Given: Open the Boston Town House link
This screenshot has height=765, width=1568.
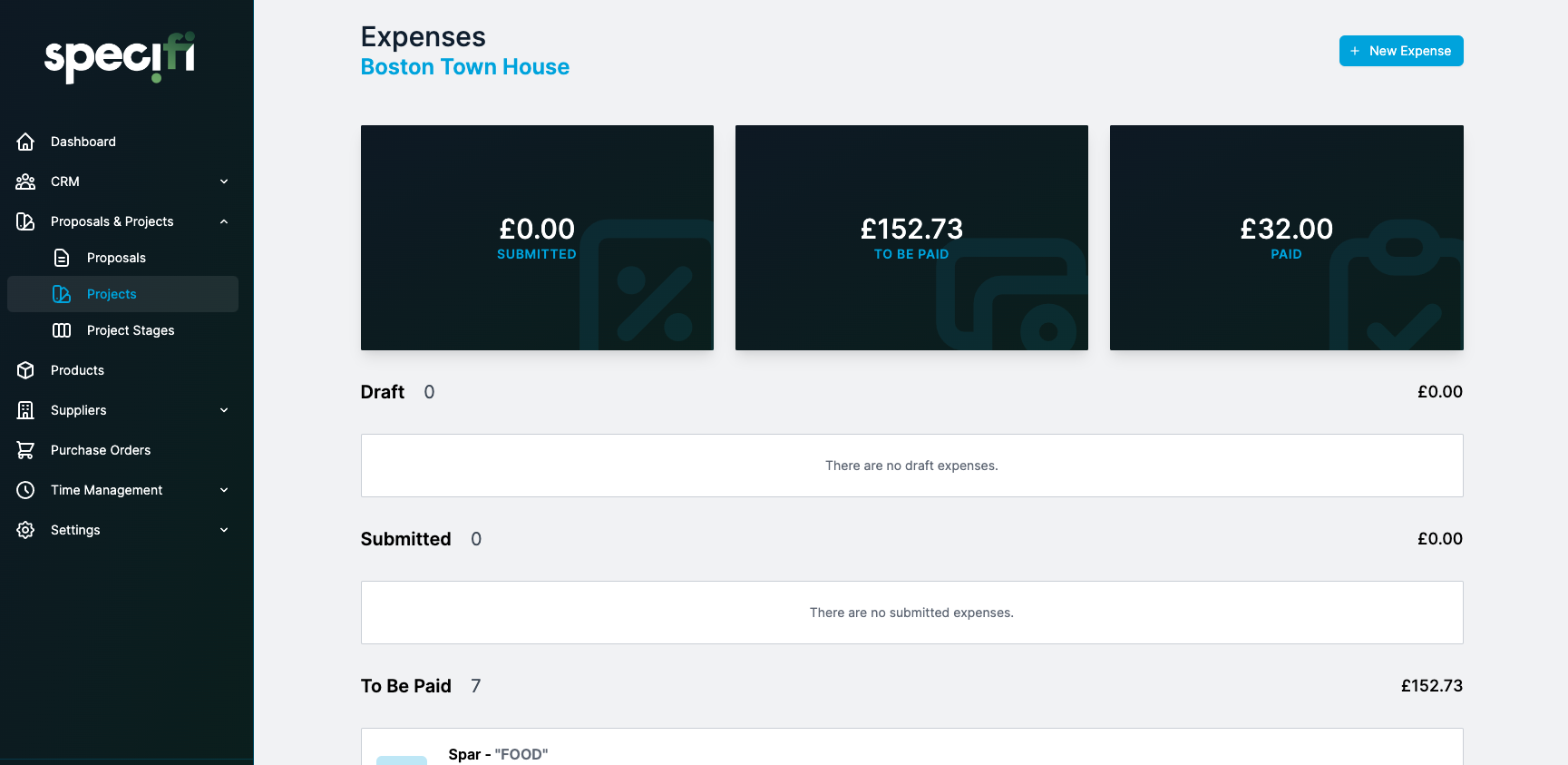Looking at the screenshot, I should coord(465,67).
